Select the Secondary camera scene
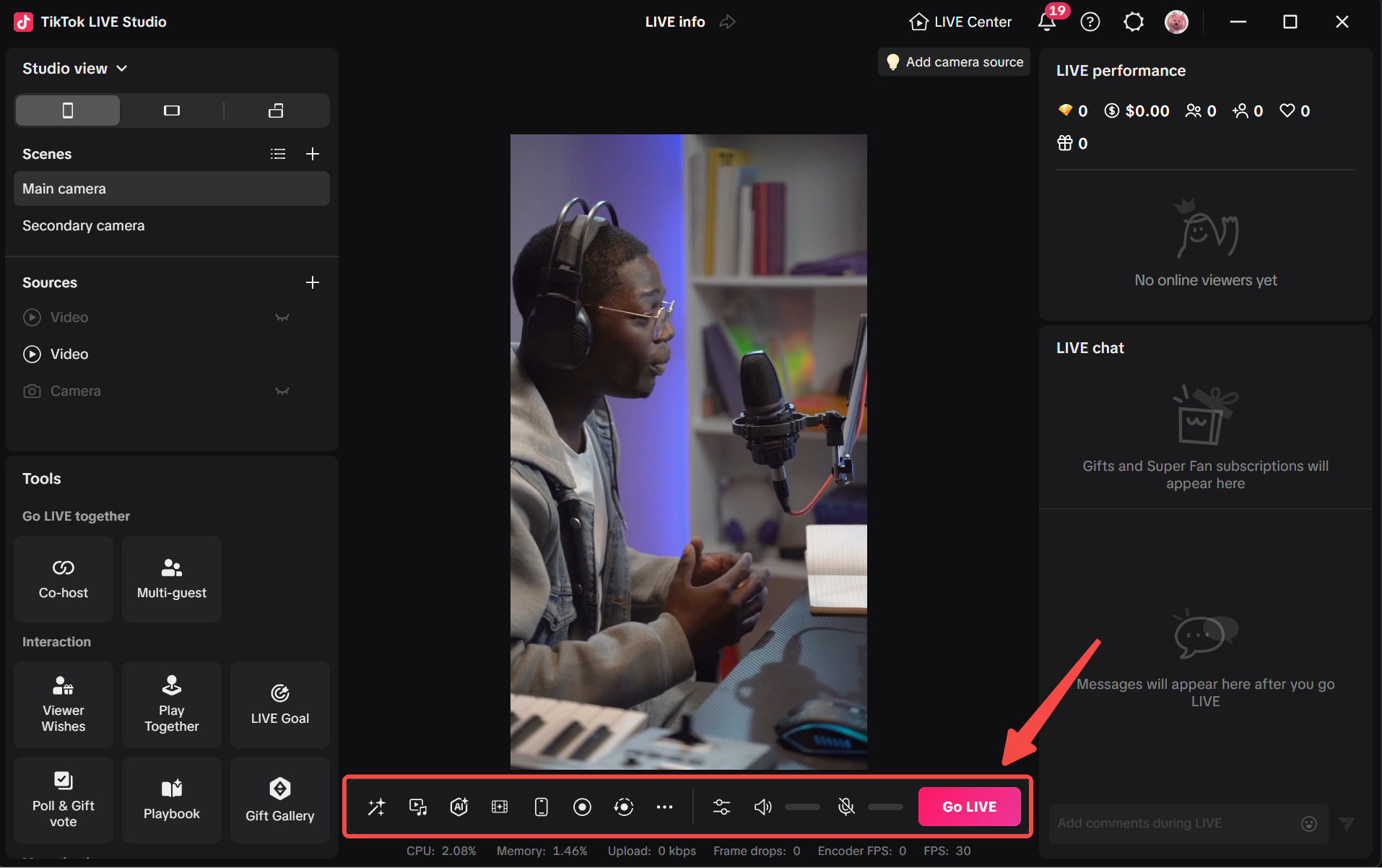Screen dimensions: 1382x868 83,225
